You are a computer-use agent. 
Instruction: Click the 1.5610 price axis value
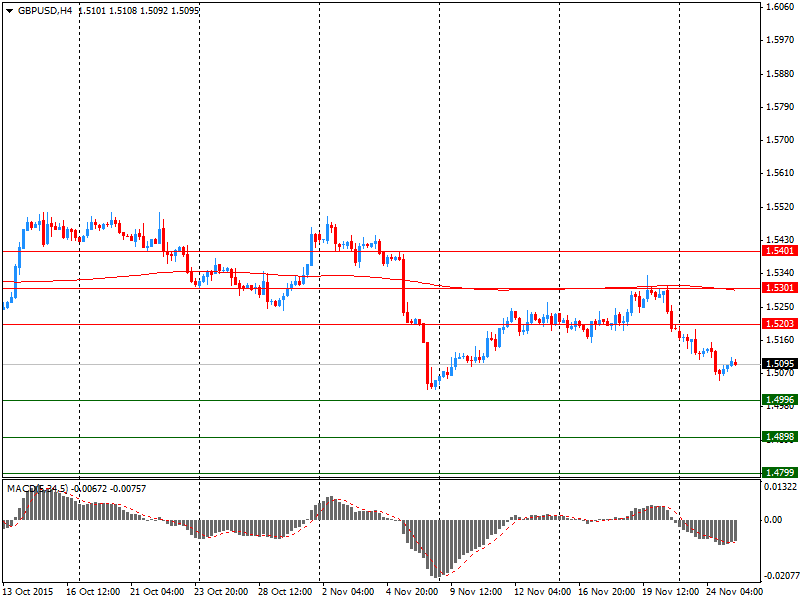[x=780, y=173]
